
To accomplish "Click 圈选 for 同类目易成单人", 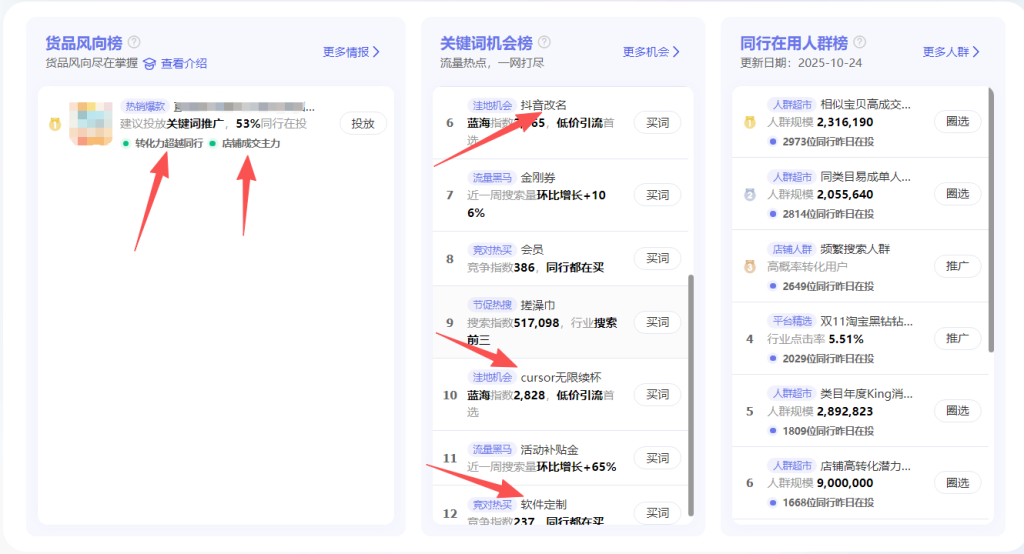I will pyautogui.click(x=957, y=194).
